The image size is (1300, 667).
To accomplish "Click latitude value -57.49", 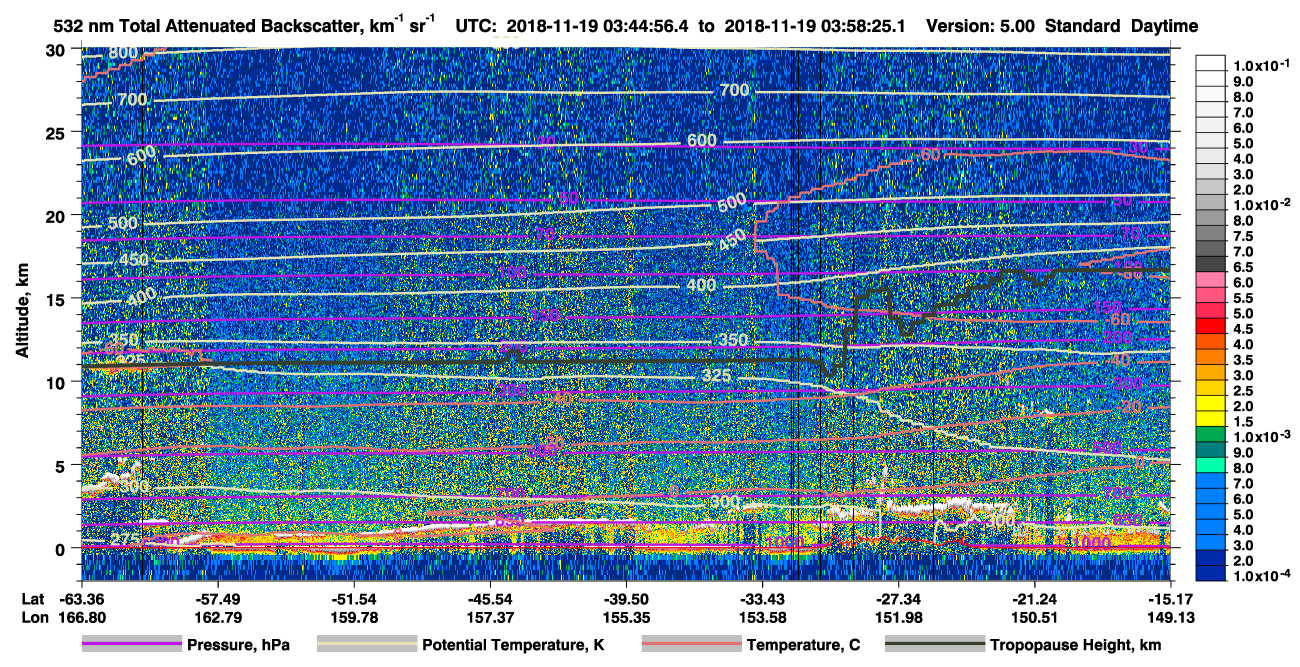I will pyautogui.click(x=217, y=598).
